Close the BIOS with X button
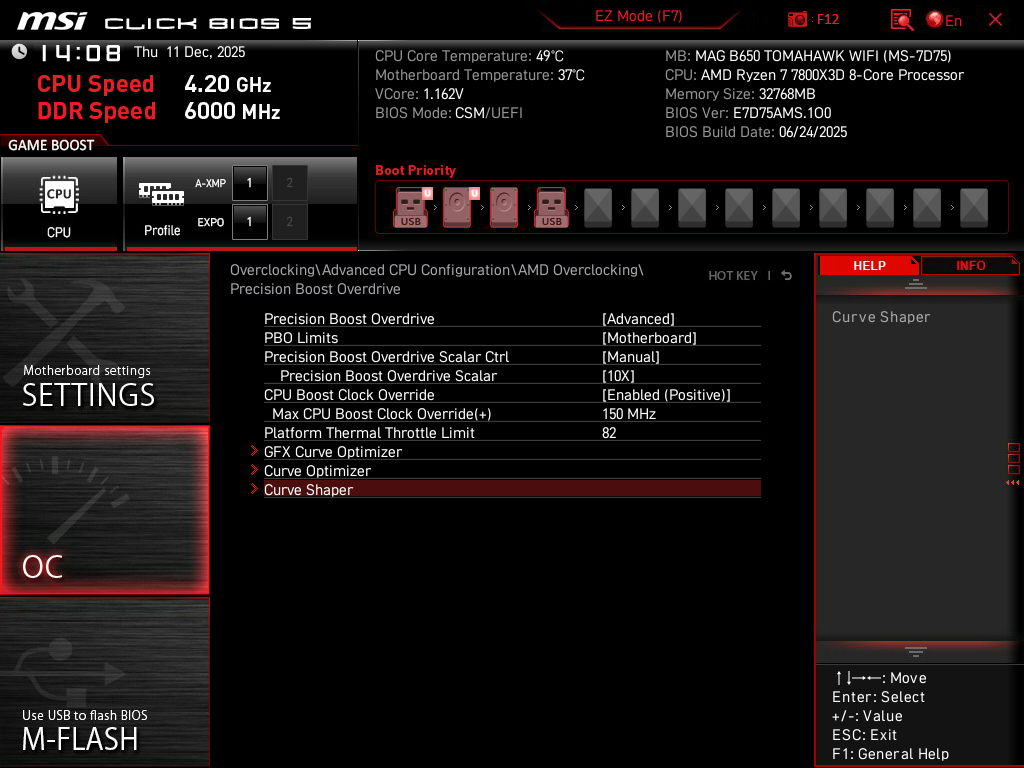The image size is (1024, 768). tap(995, 20)
